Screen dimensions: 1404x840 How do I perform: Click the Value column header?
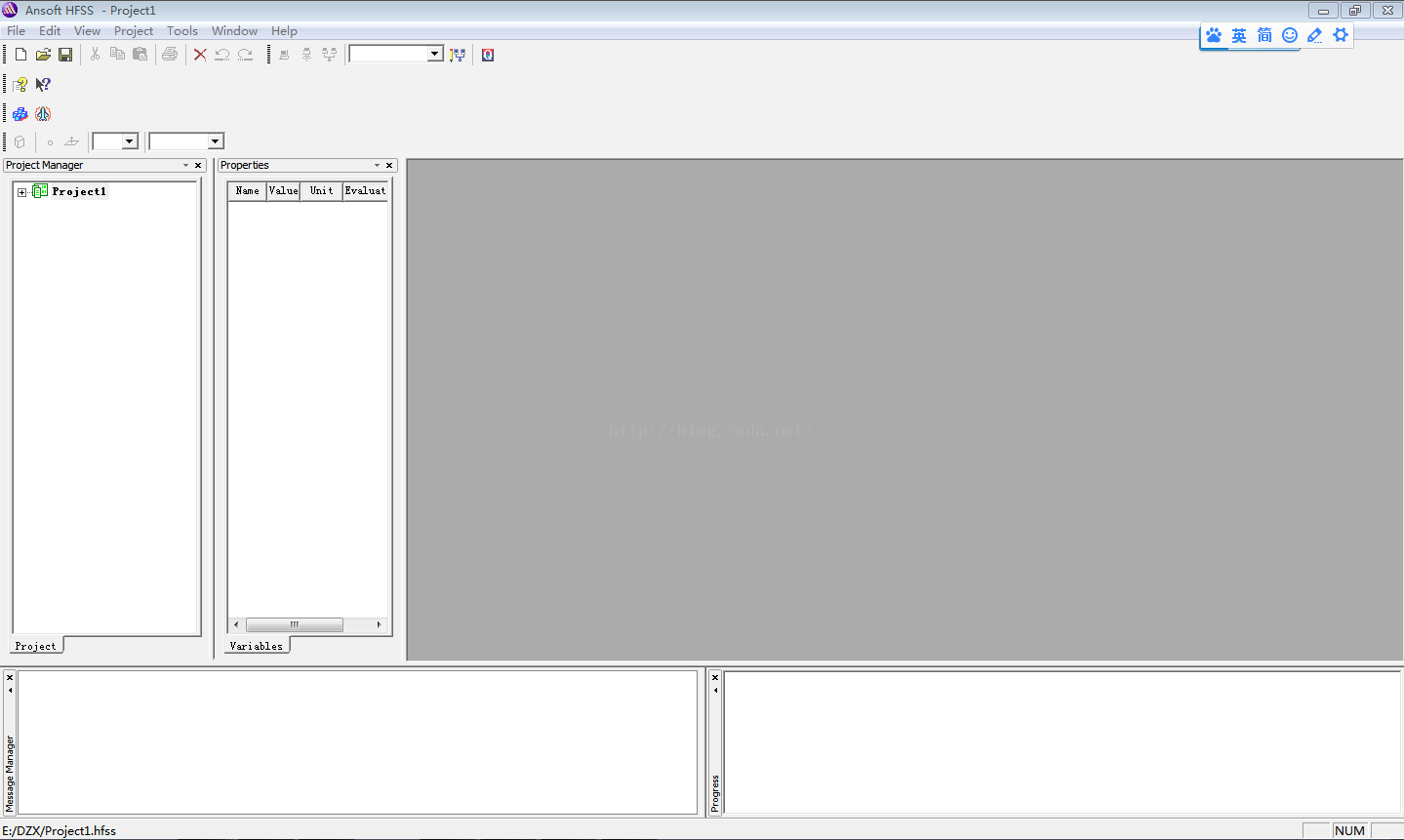(283, 191)
